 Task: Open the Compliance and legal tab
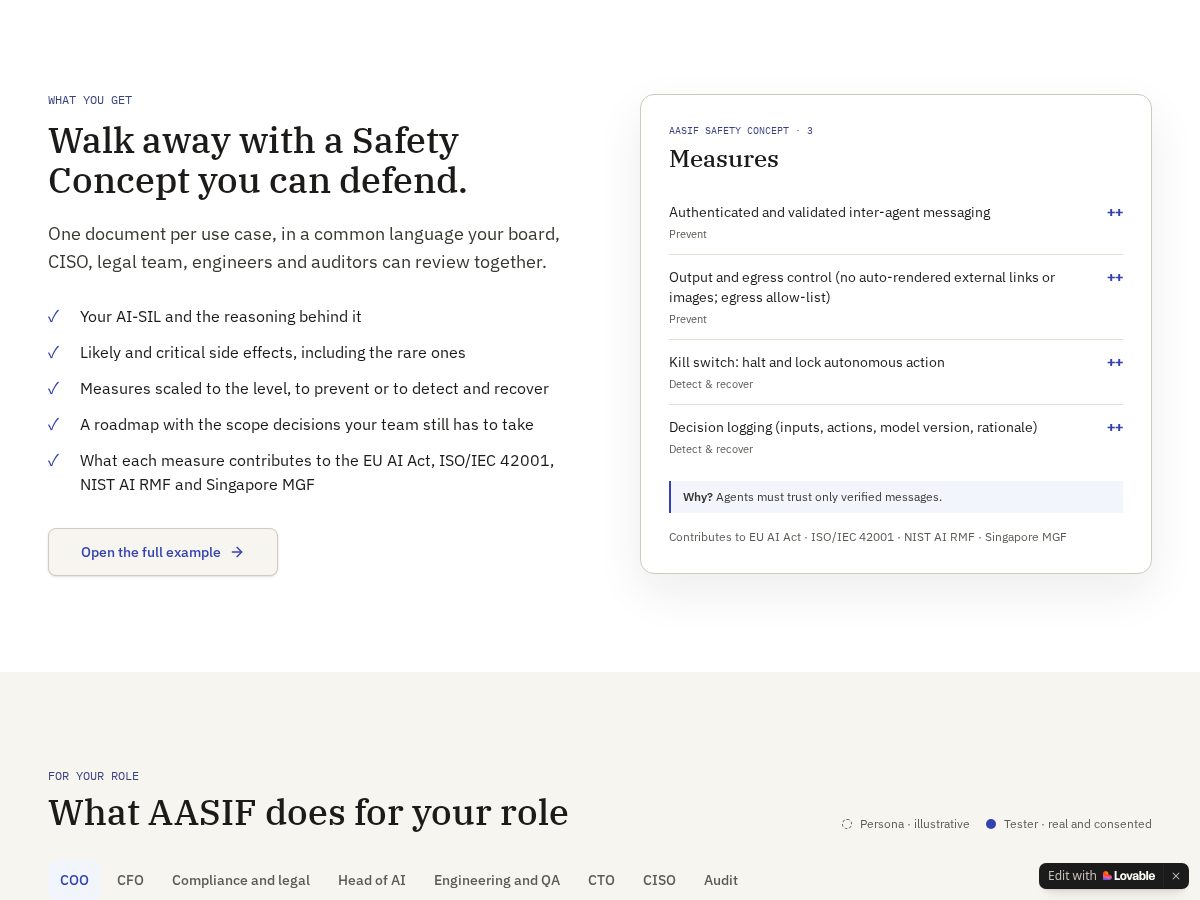coord(241,880)
